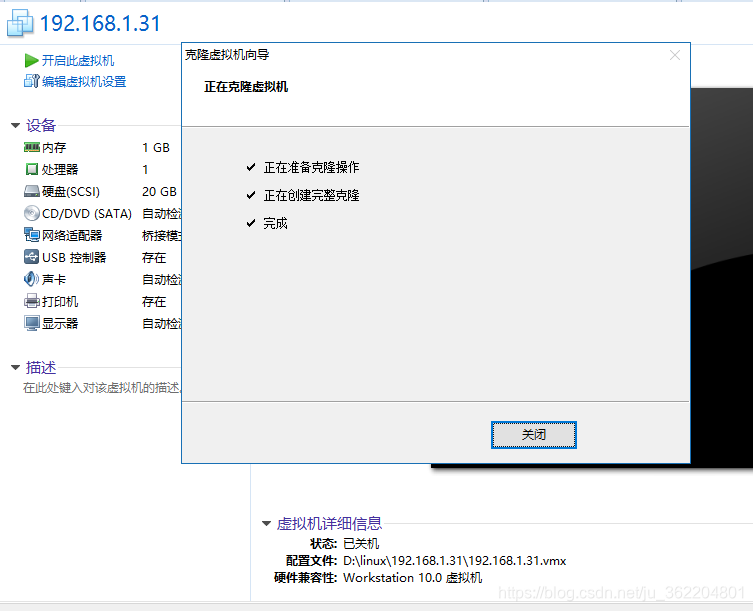Click the 192.168.1.31 VM title

[100, 24]
